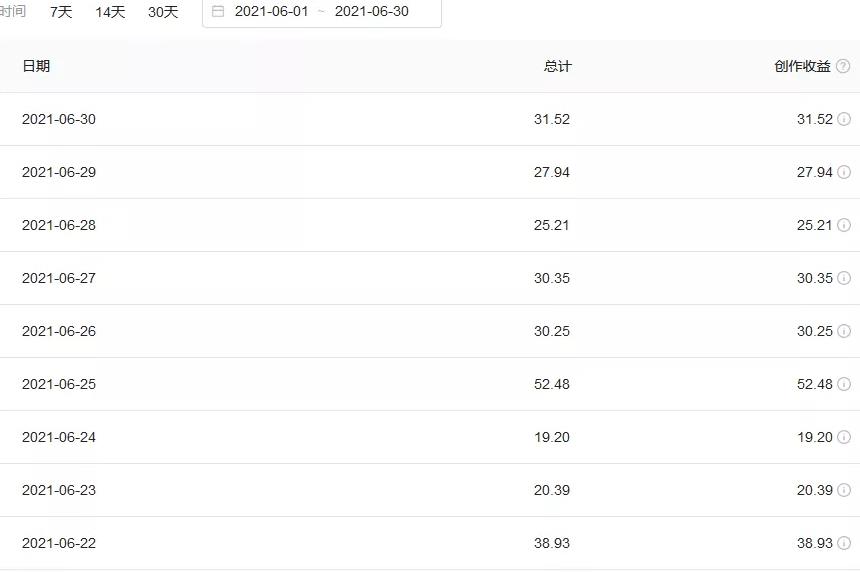Click the 创作收益 column header text
Viewport: 860px width, 572px height.
coord(802,66)
